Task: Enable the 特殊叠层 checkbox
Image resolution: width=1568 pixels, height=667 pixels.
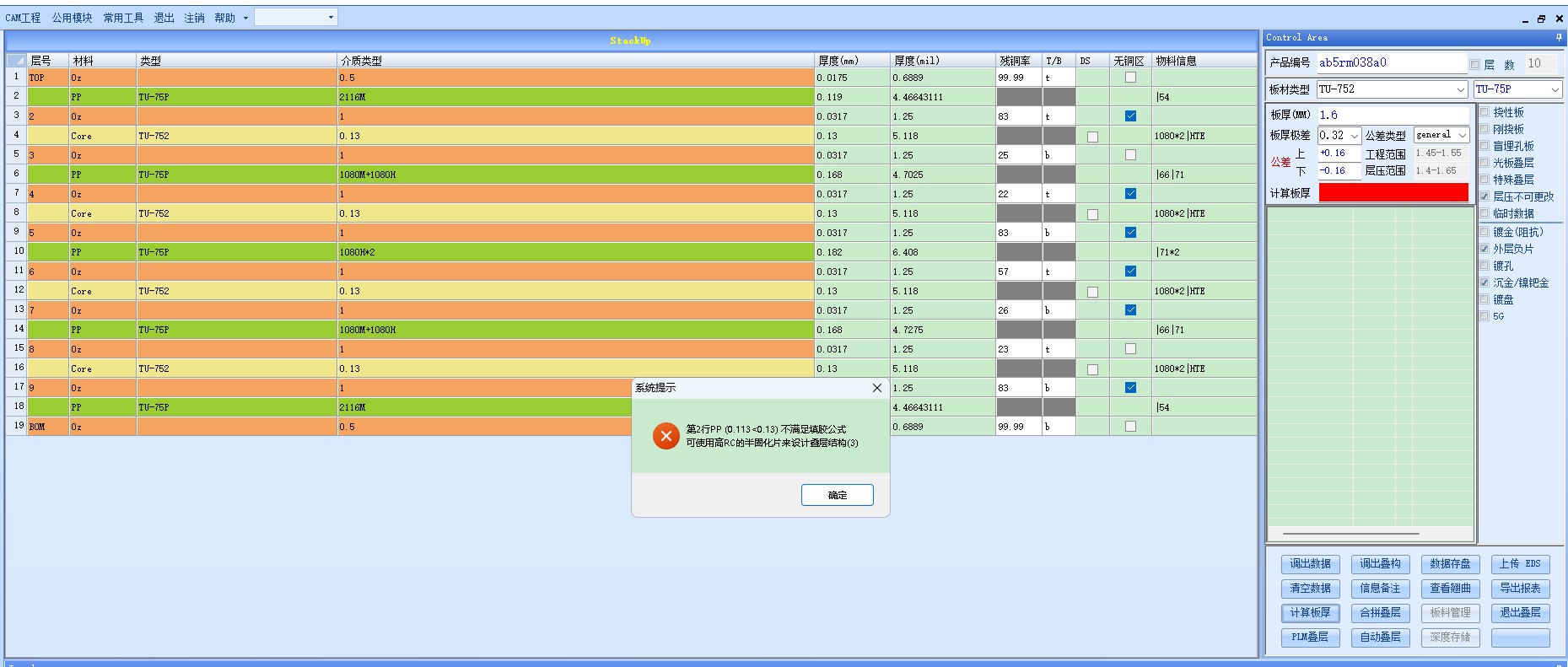Action: coord(1484,180)
